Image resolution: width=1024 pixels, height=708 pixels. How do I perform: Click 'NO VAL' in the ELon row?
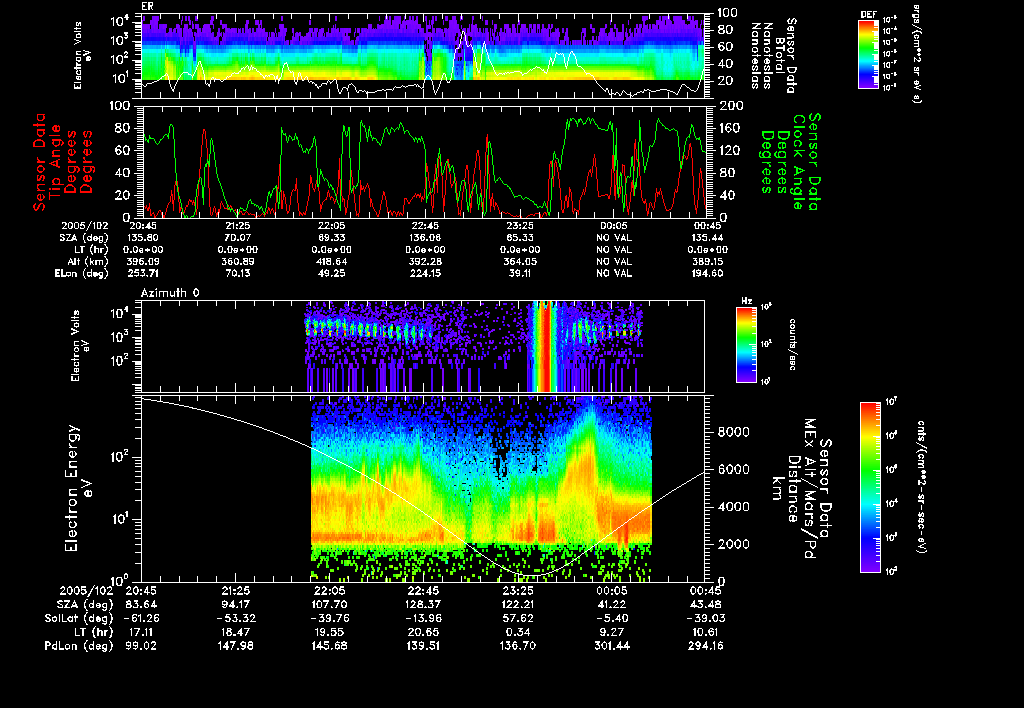614,274
